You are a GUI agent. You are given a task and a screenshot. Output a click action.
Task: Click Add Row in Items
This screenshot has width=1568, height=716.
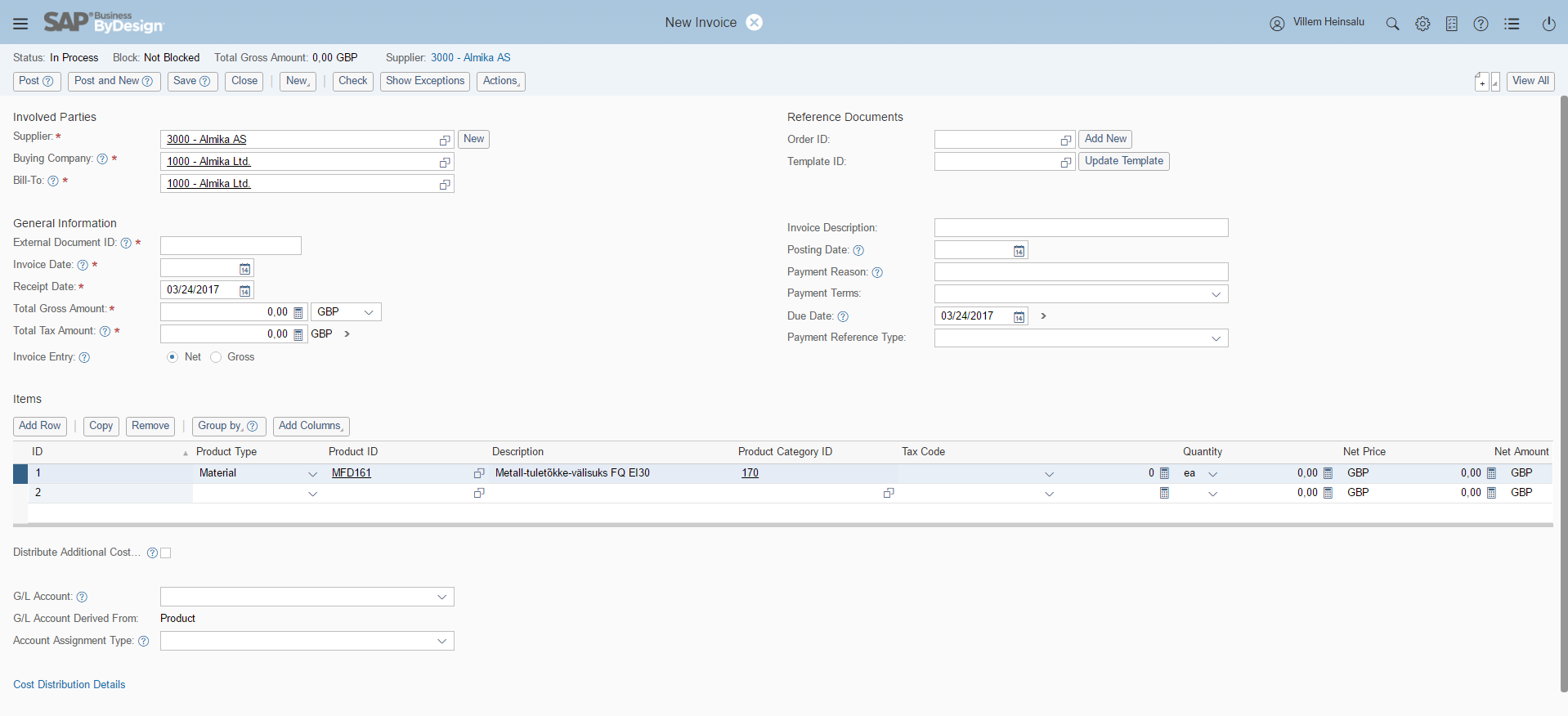click(x=40, y=427)
